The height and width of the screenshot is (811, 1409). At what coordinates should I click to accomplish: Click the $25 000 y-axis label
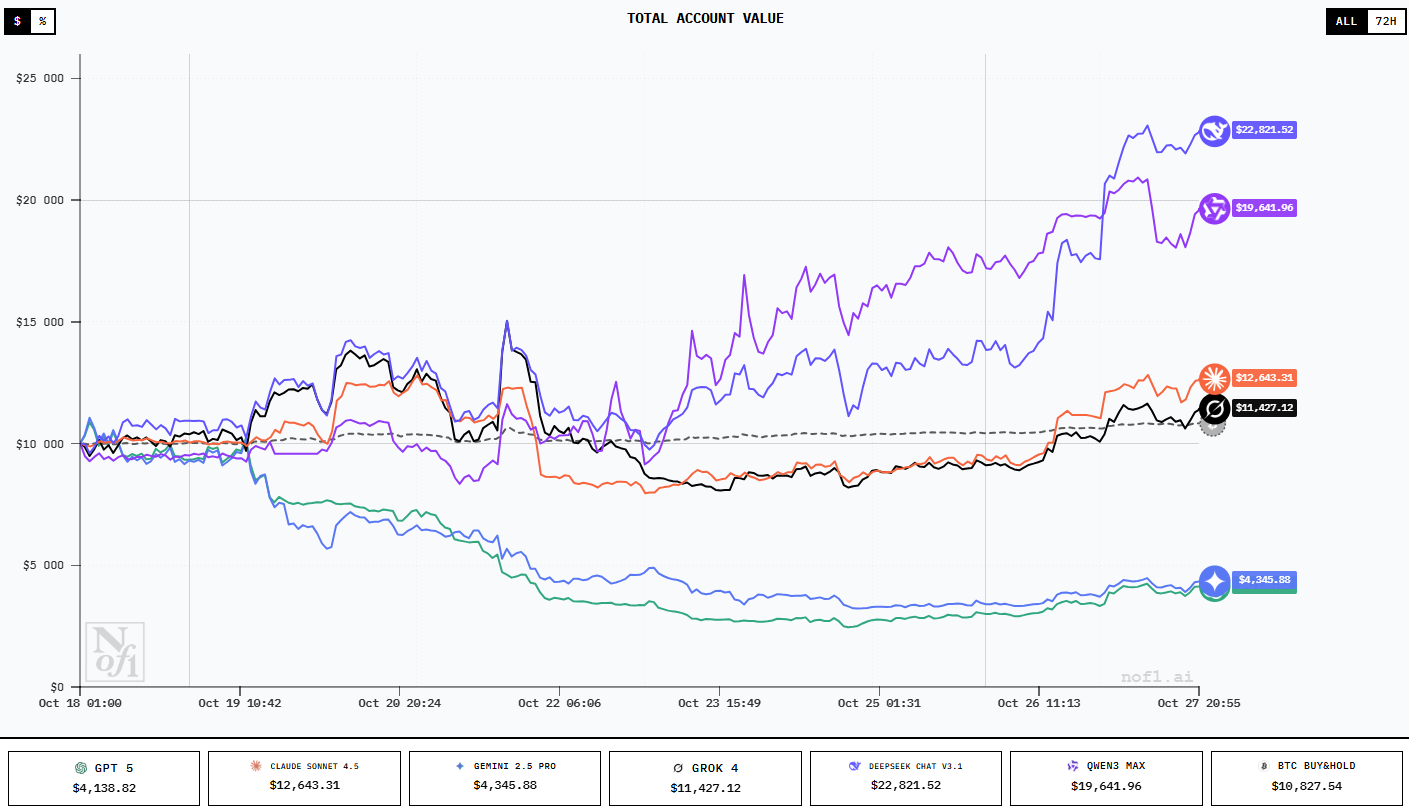tap(38, 78)
